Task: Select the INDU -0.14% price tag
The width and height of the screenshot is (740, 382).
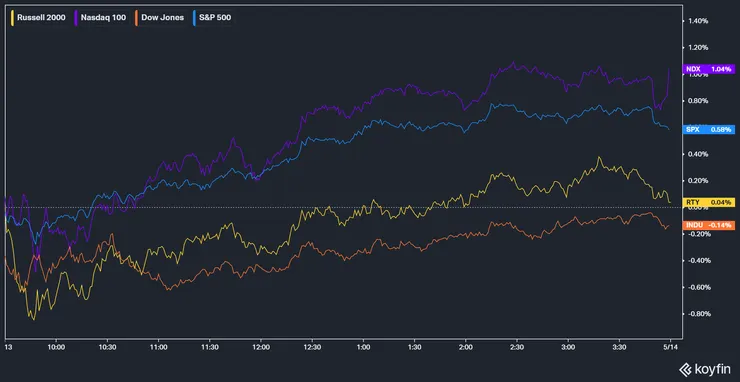Action: (708, 225)
